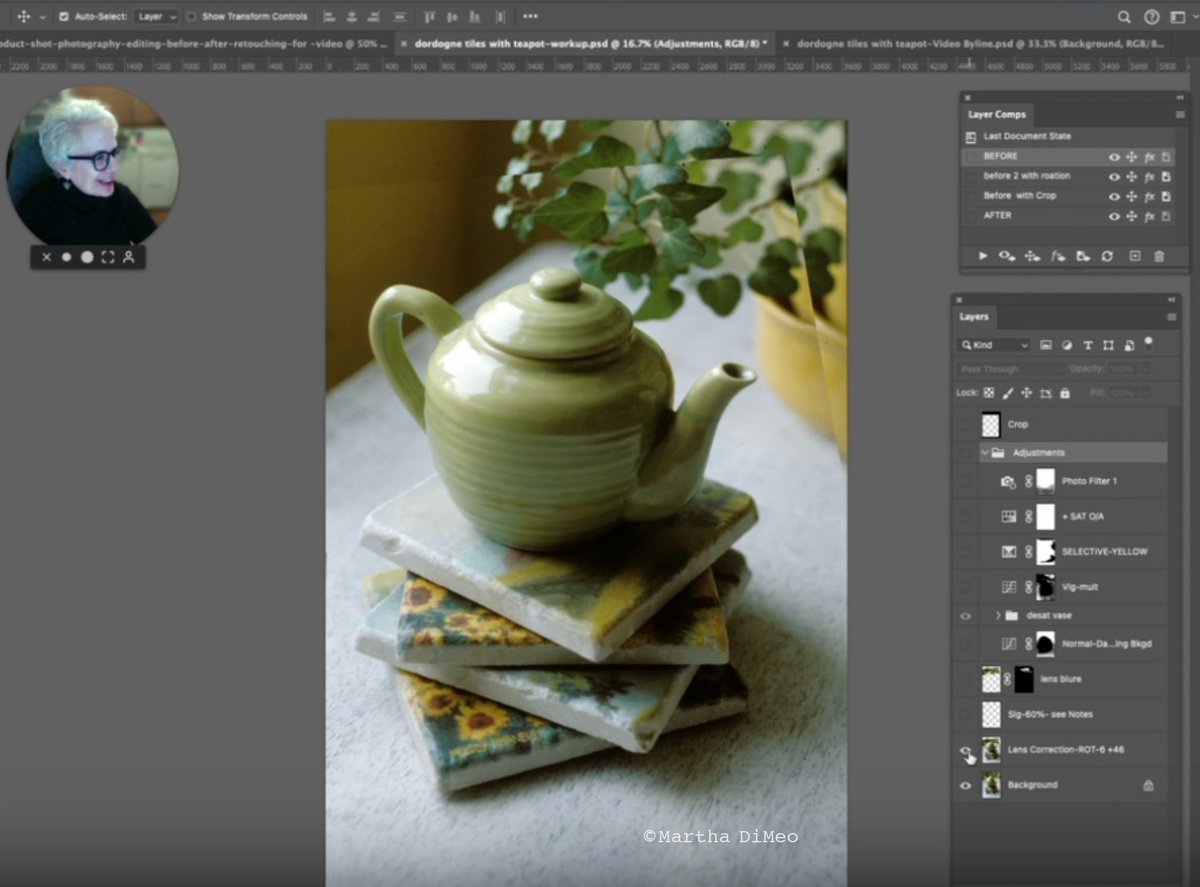
Task: Show the Photo Filter 1 layer visibility box
Action: click(965, 481)
